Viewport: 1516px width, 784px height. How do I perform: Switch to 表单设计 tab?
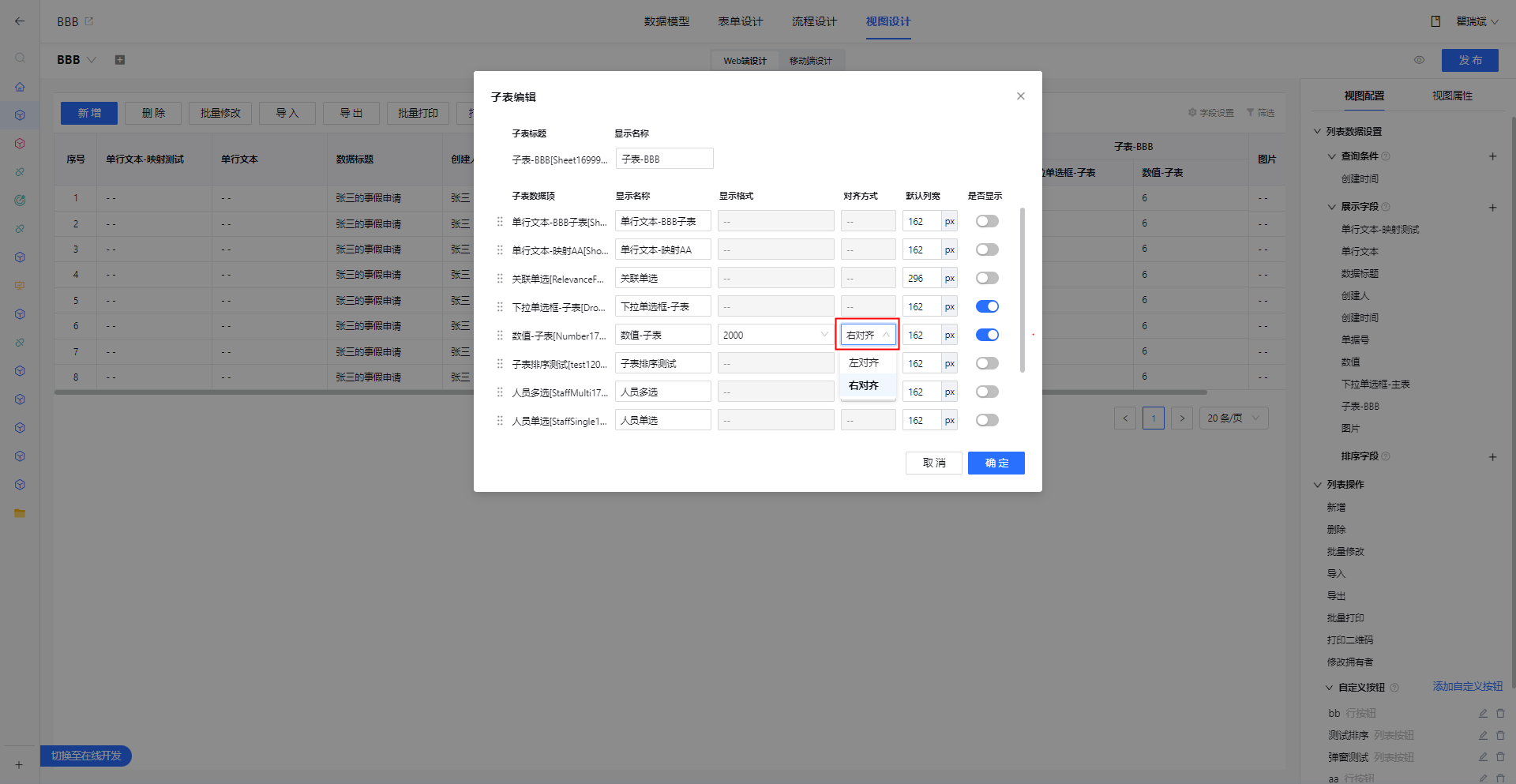741,21
